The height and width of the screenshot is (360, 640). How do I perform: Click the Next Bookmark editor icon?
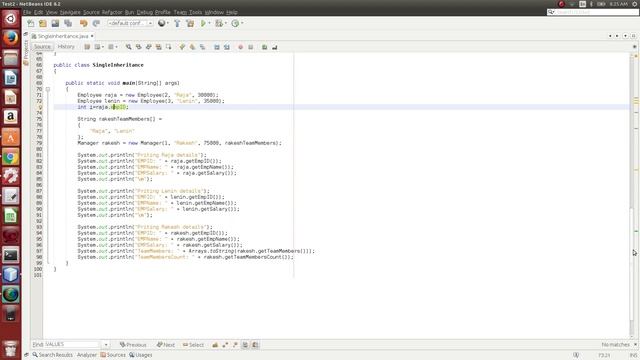click(x=192, y=47)
